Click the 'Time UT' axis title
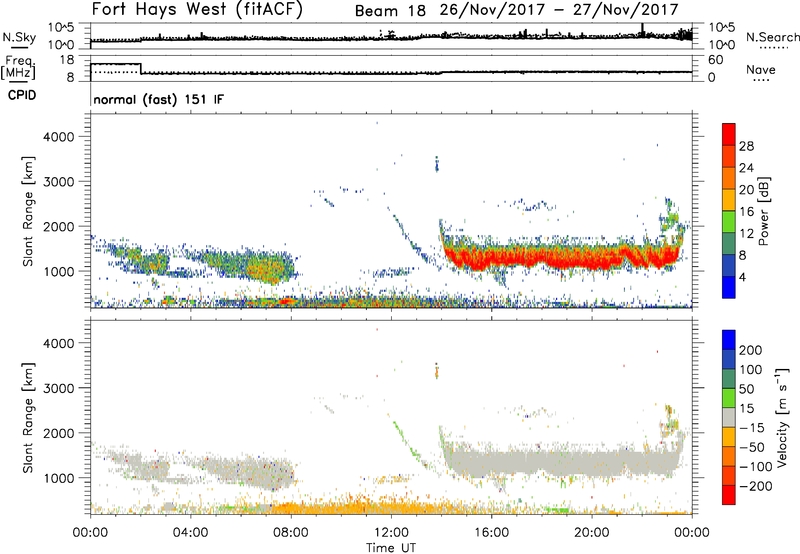Viewport: 800px width, 554px height. [391, 548]
